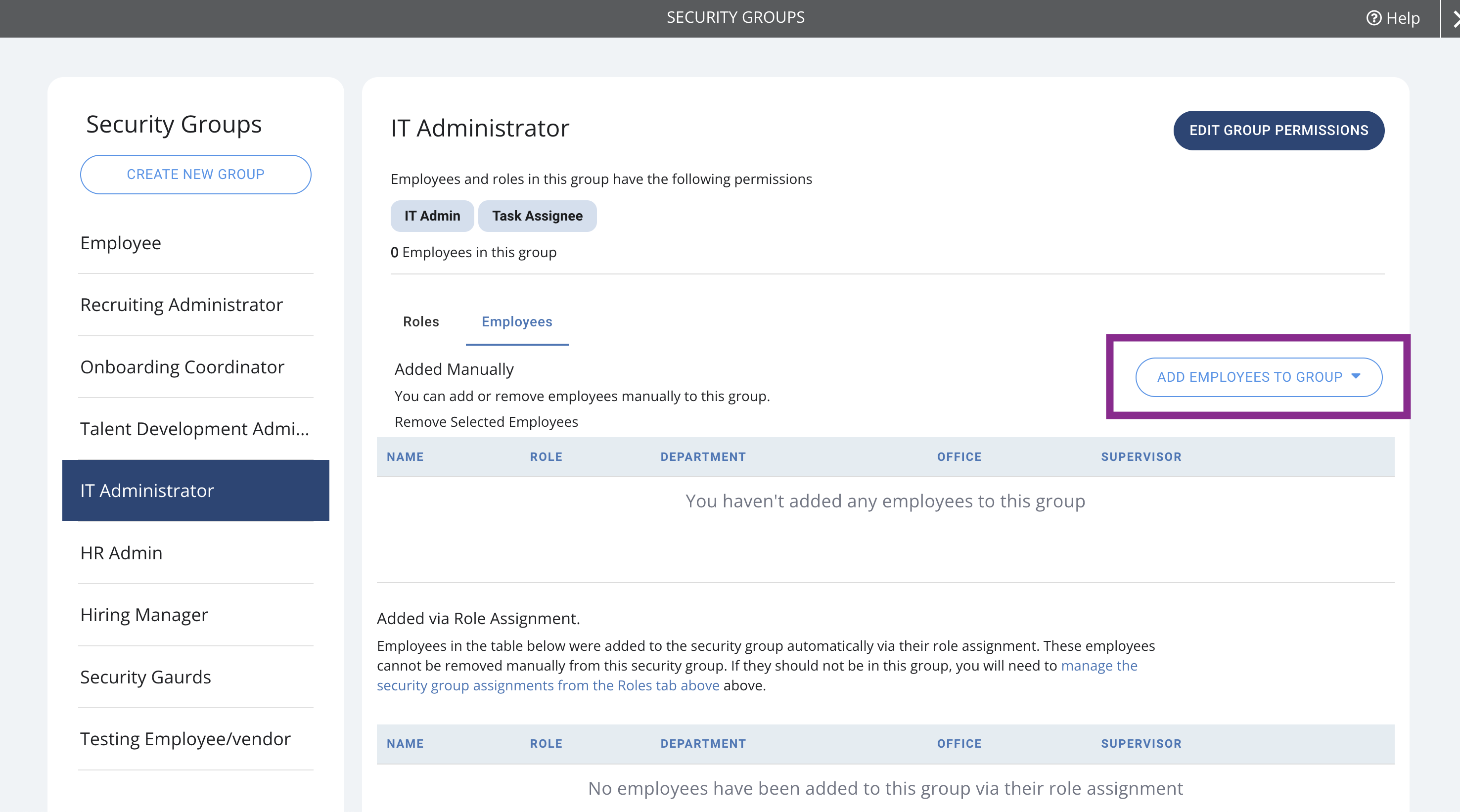Image resolution: width=1460 pixels, height=812 pixels.
Task: Open Onboarding Coordinator group
Action: click(x=195, y=367)
